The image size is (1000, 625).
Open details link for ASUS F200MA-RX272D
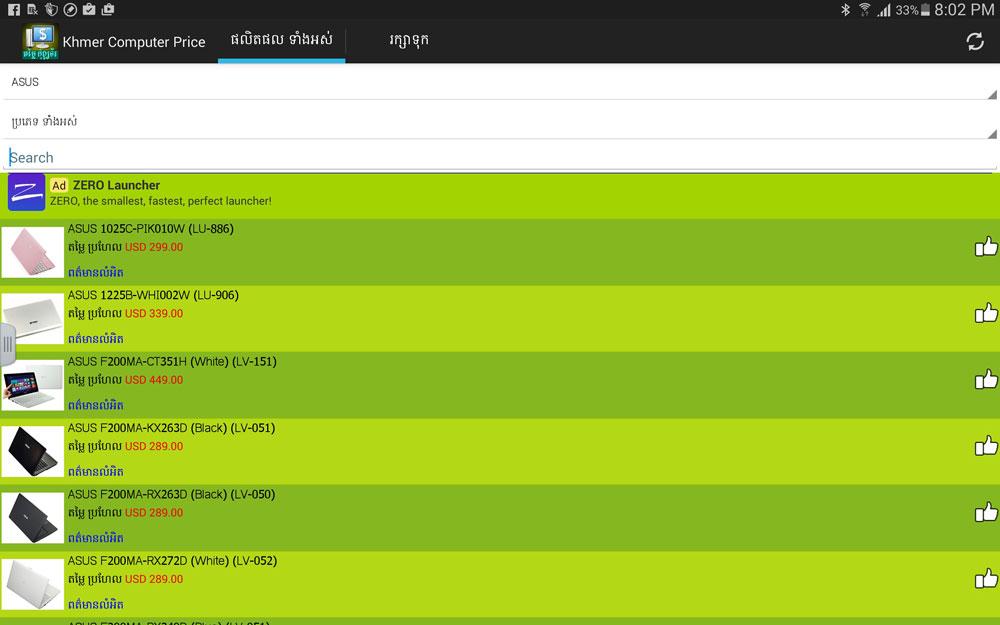[96, 604]
